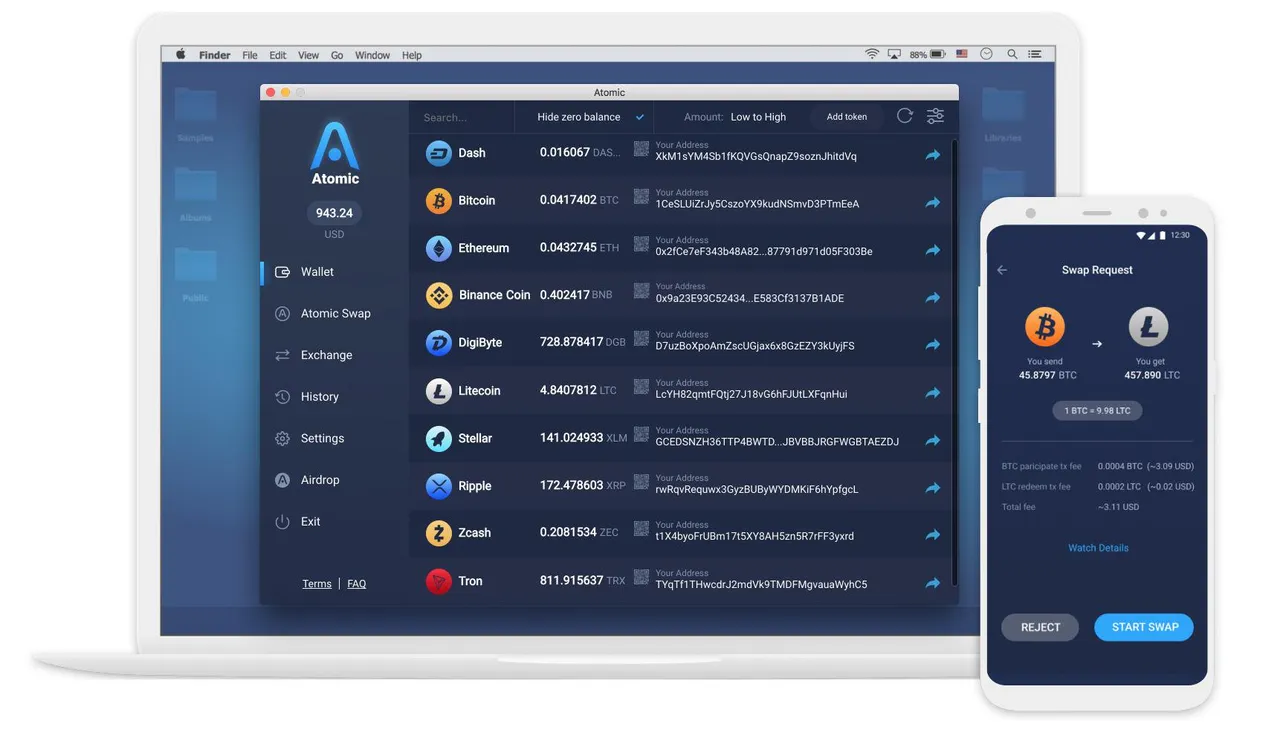The height and width of the screenshot is (733, 1280).
Task: Send Zcash using its arrow icon
Action: [x=933, y=535]
